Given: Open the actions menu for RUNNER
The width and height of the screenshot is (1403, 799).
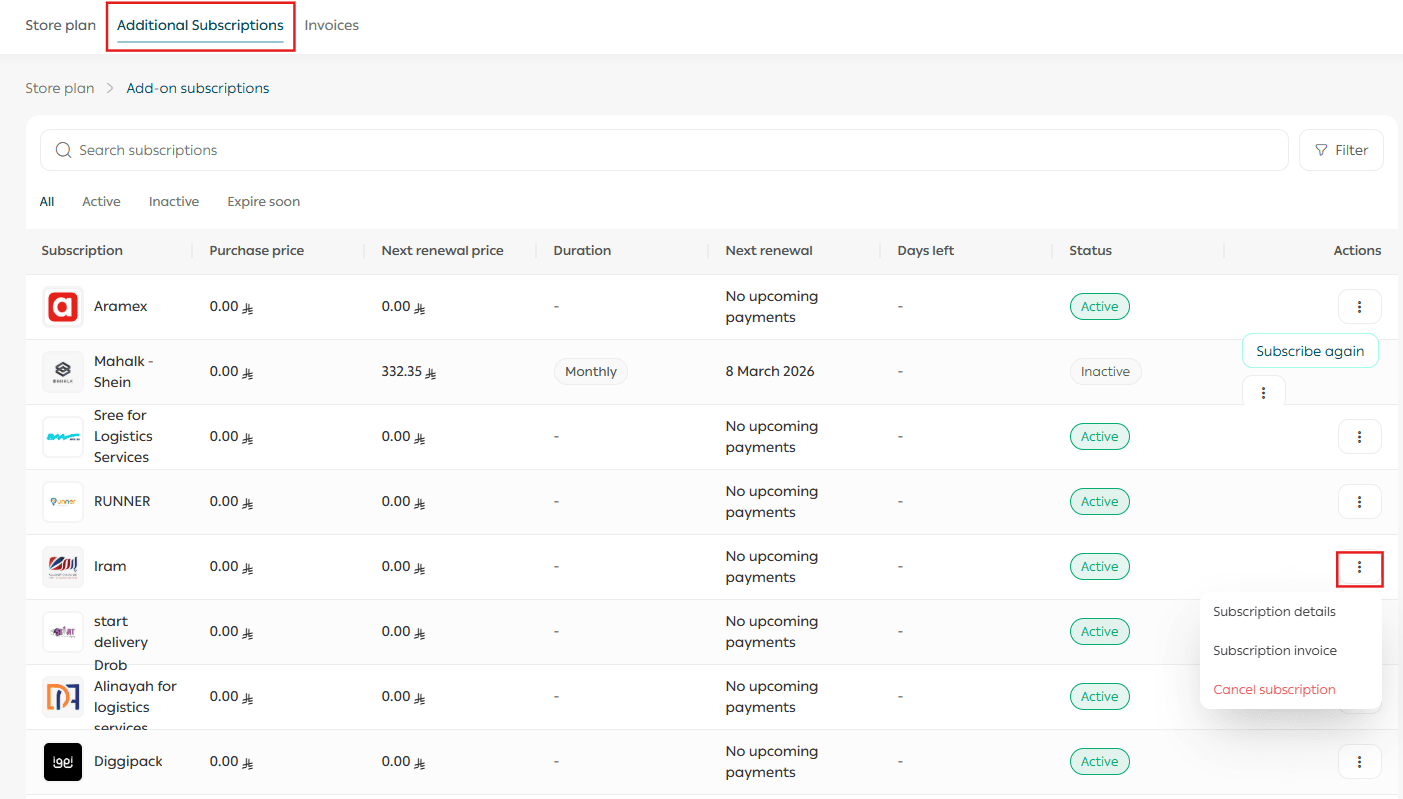Looking at the screenshot, I should [x=1359, y=502].
